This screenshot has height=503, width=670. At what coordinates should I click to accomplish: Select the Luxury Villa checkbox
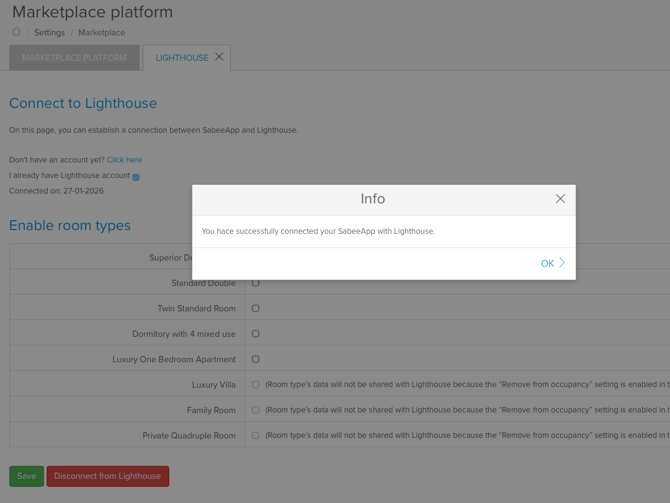coord(256,385)
